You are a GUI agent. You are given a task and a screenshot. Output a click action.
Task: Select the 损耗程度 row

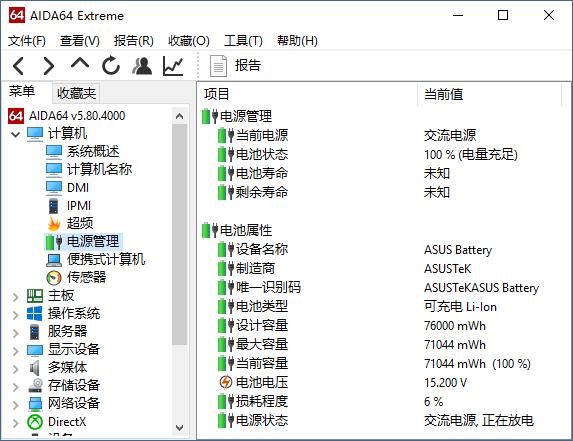pos(383,401)
